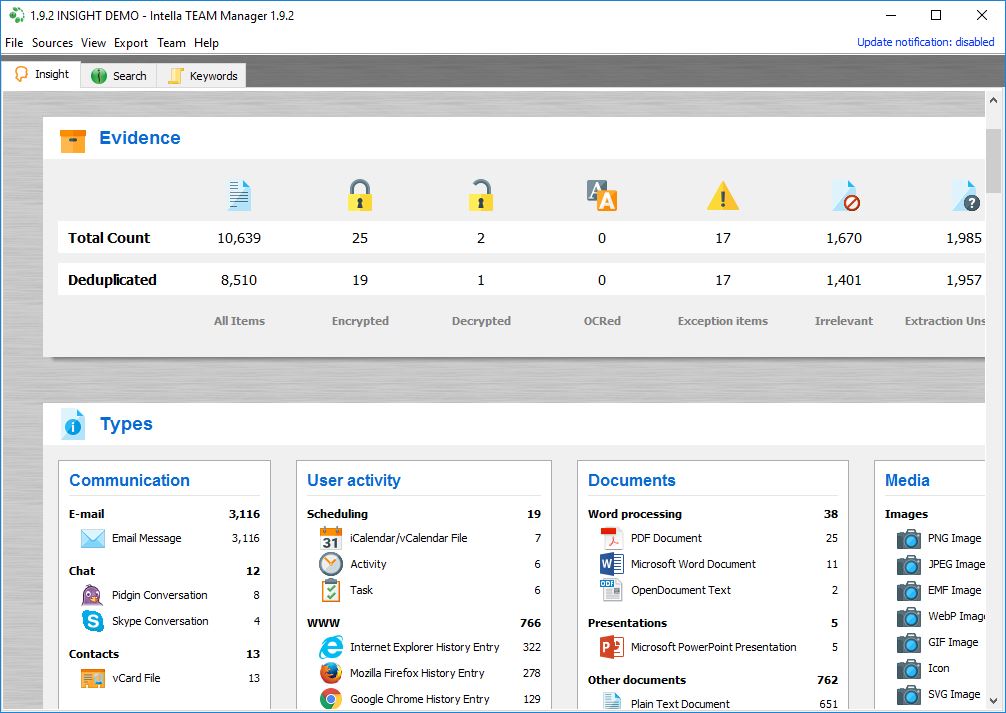Click the total count 10,639 value

239,238
